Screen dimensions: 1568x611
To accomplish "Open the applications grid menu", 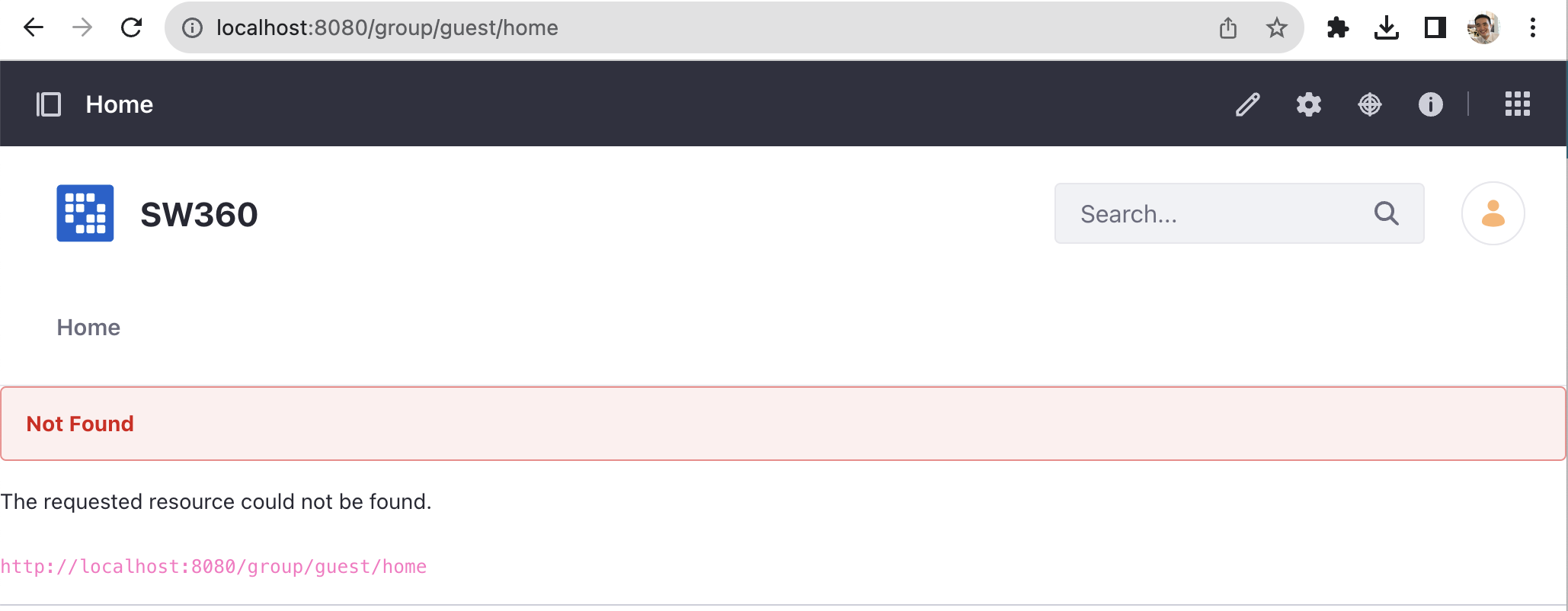I will [x=1517, y=104].
